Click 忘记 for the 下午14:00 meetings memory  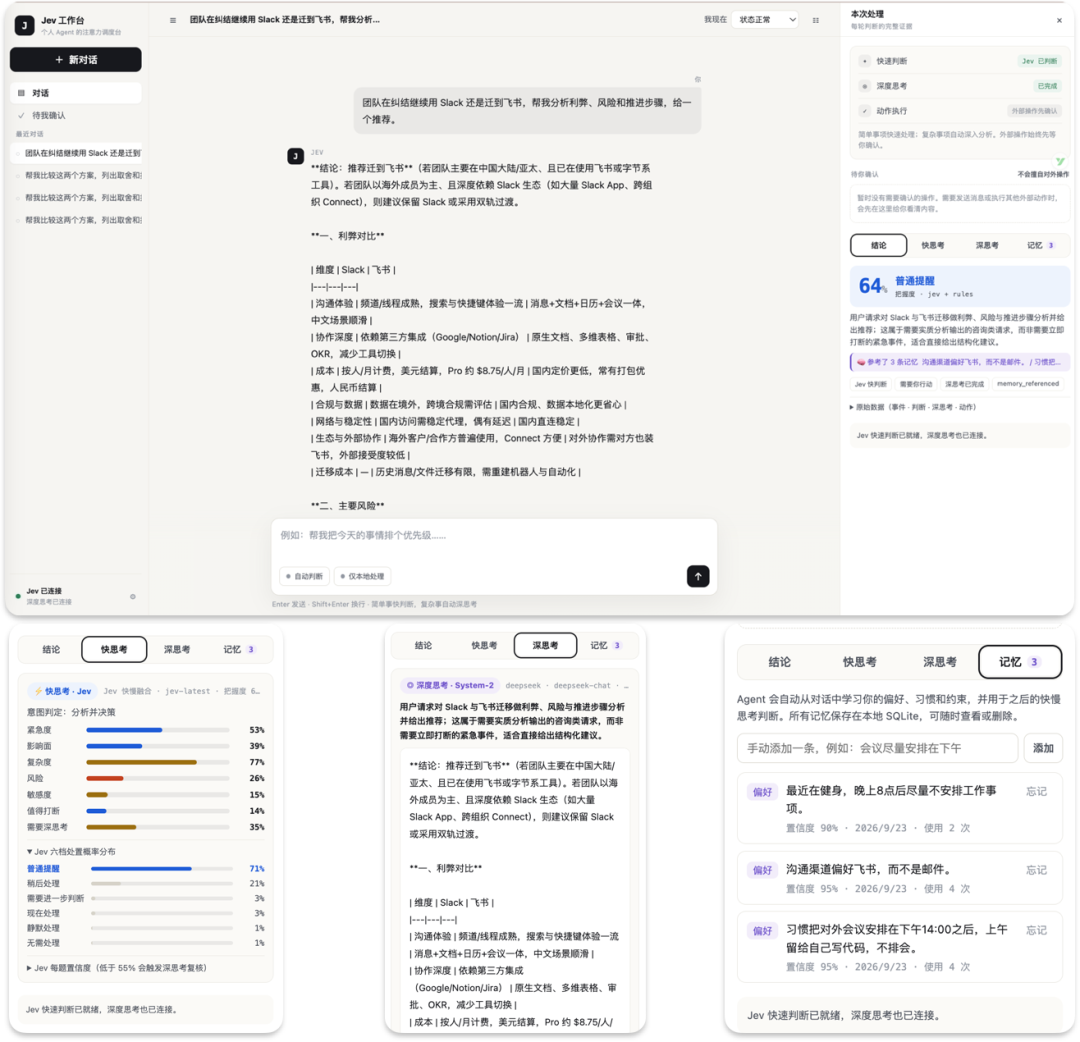click(1036, 930)
